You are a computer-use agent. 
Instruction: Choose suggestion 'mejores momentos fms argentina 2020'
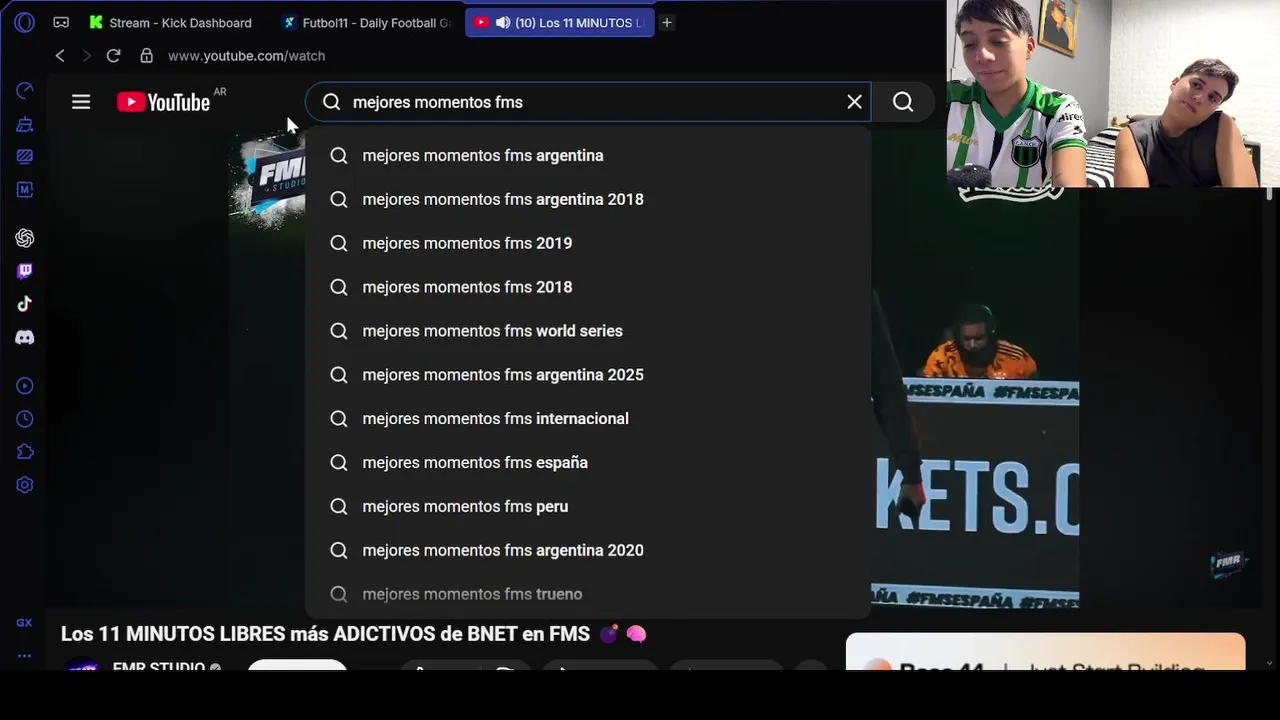click(588, 550)
